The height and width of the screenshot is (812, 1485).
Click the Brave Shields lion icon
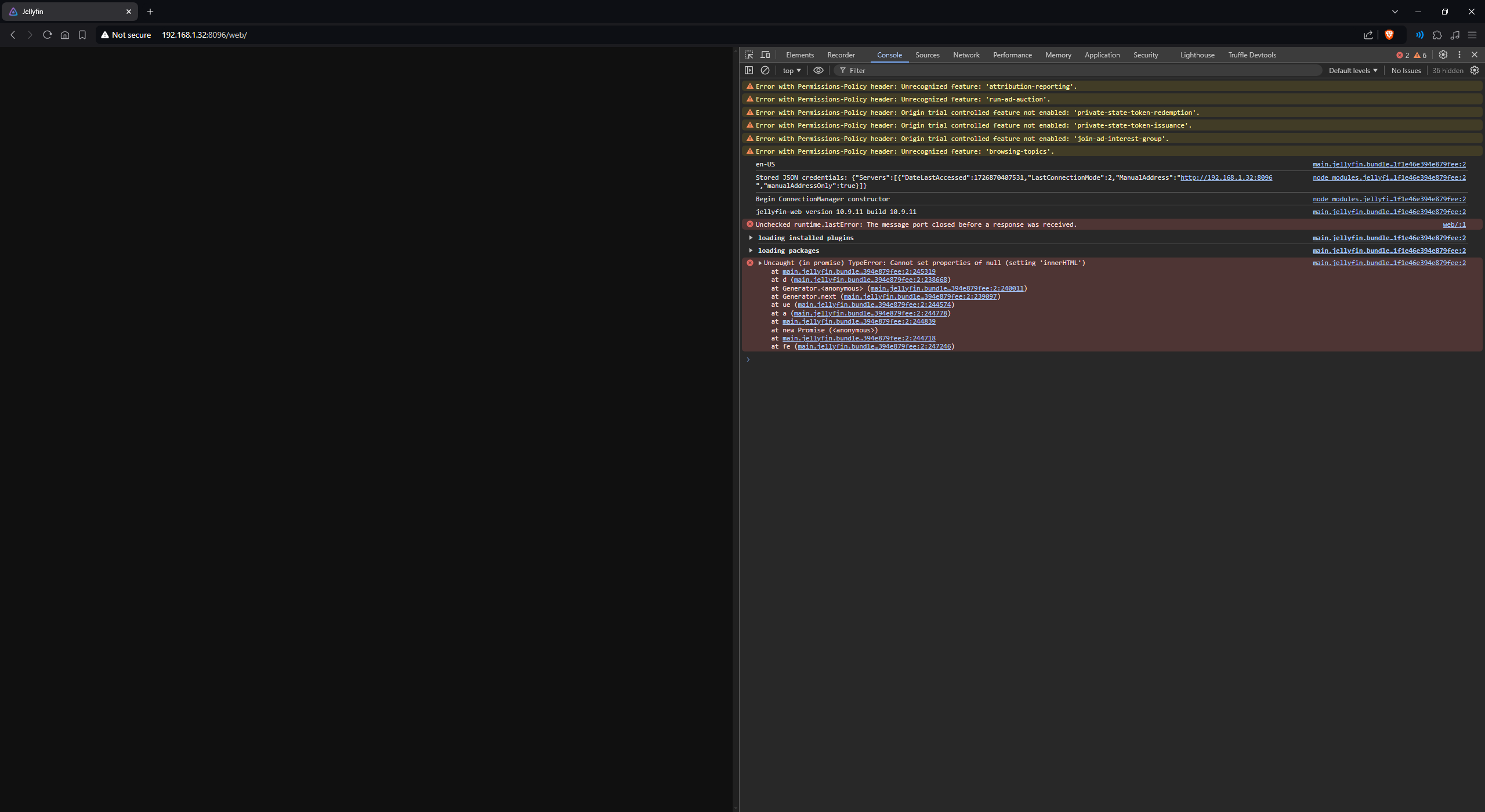tap(1389, 35)
